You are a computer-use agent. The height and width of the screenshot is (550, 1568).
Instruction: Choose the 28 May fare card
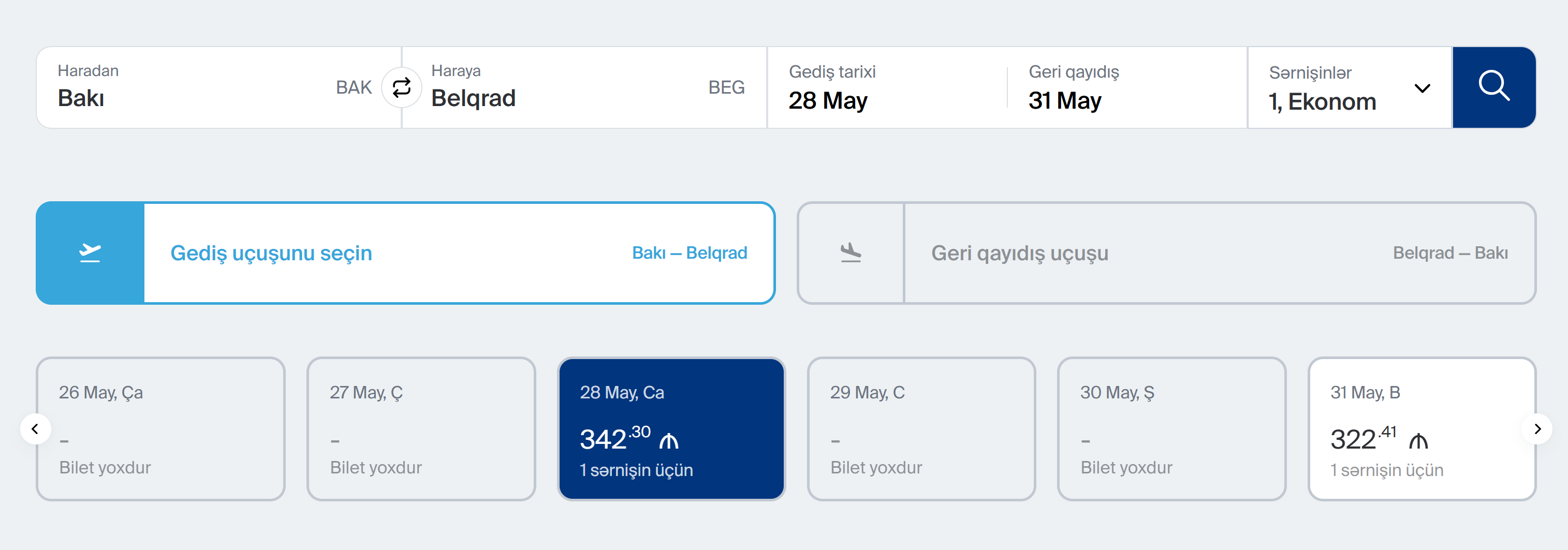pos(671,429)
